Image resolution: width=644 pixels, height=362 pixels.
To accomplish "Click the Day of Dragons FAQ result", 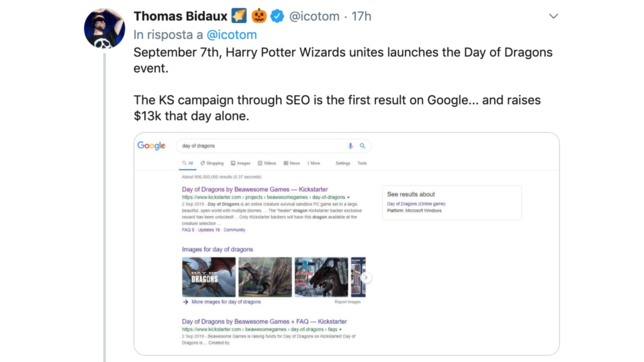I will tap(264, 322).
